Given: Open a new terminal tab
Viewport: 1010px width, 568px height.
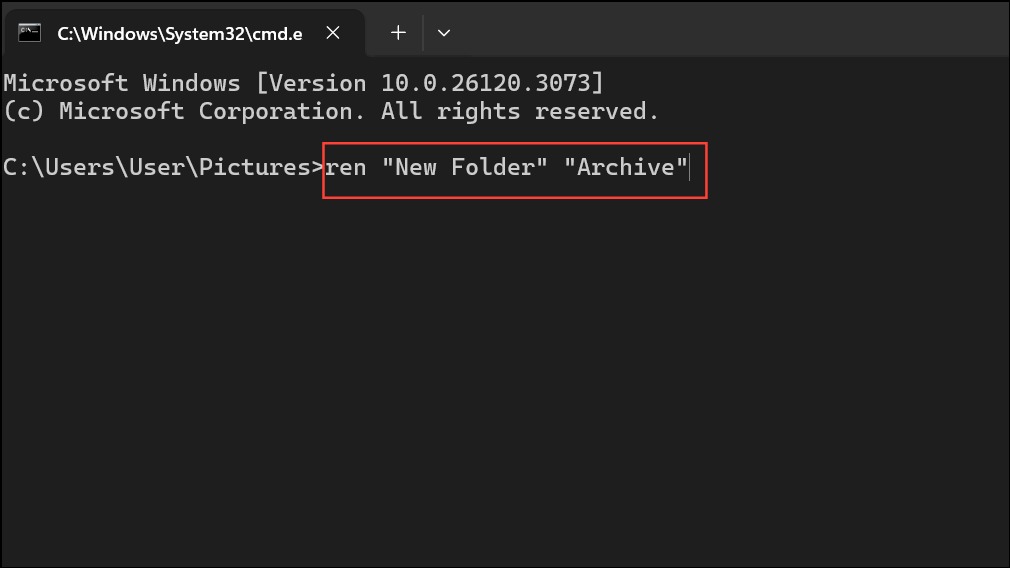Looking at the screenshot, I should (398, 33).
